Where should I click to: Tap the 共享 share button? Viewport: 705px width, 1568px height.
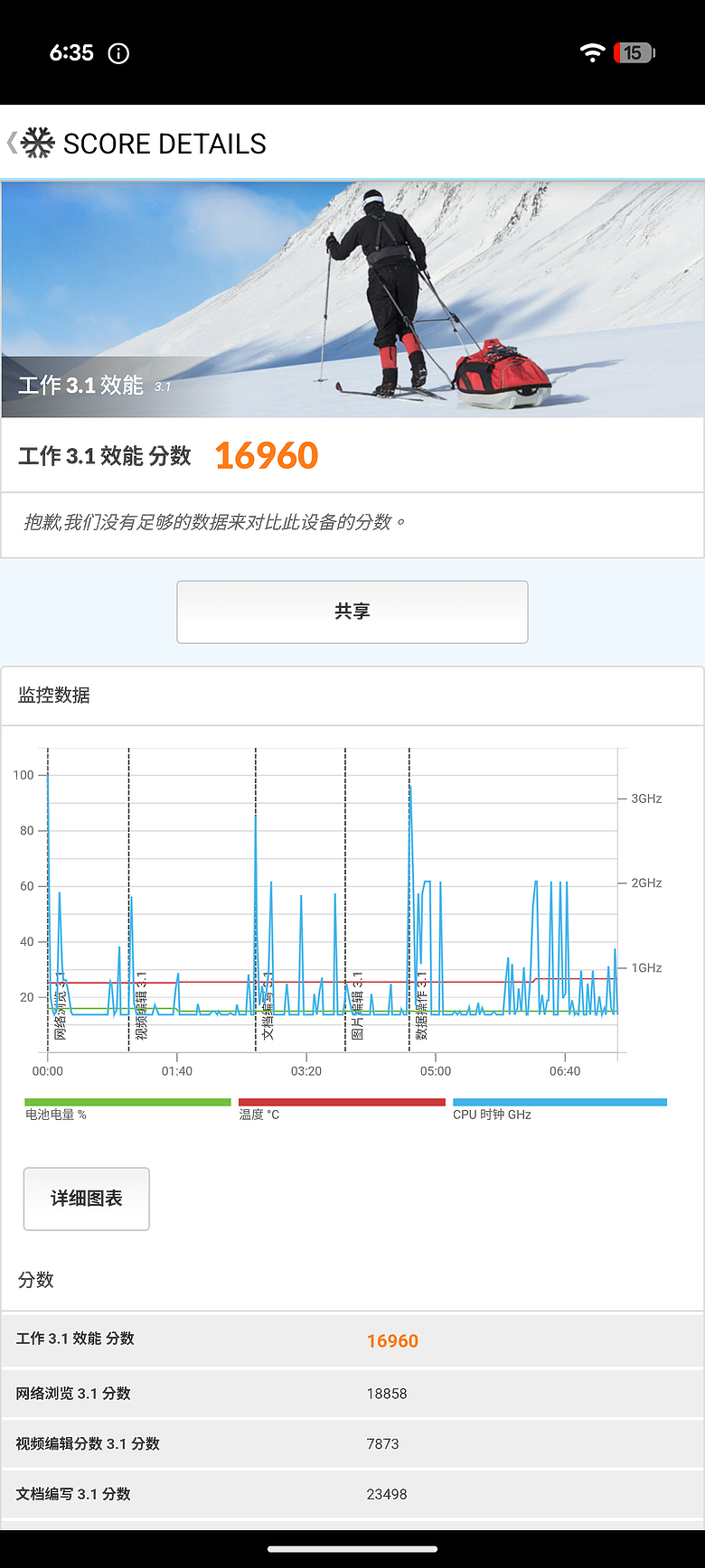coord(352,611)
